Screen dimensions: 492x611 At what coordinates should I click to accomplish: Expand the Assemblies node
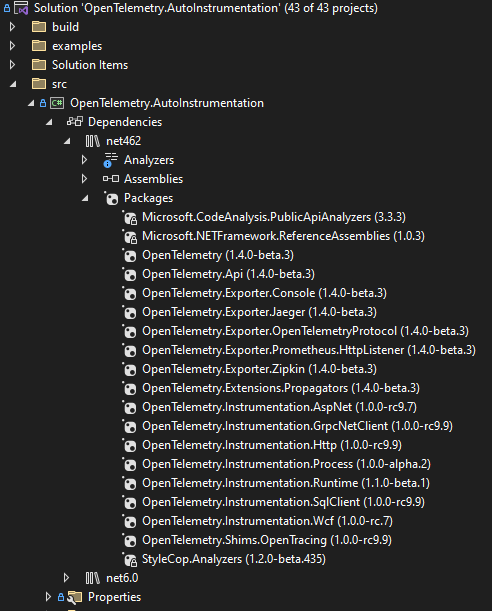coord(84,179)
